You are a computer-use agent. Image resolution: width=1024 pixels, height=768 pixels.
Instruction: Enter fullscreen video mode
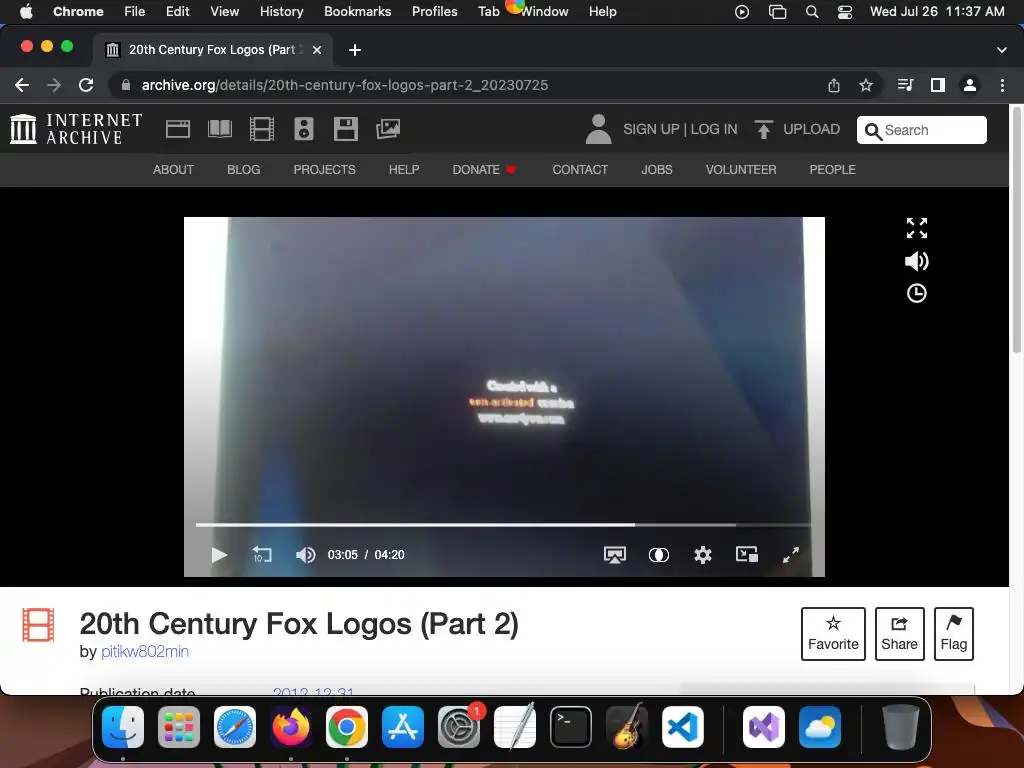click(791, 554)
